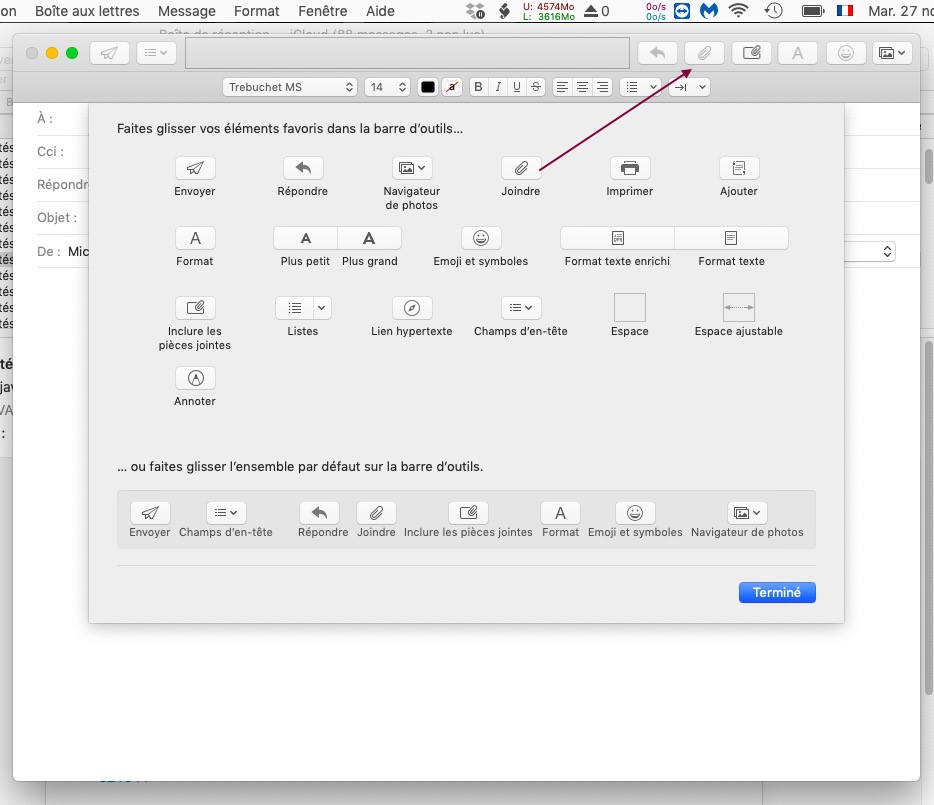The height and width of the screenshot is (805, 934).
Task: Open the Fenêtre menu
Action: (322, 11)
